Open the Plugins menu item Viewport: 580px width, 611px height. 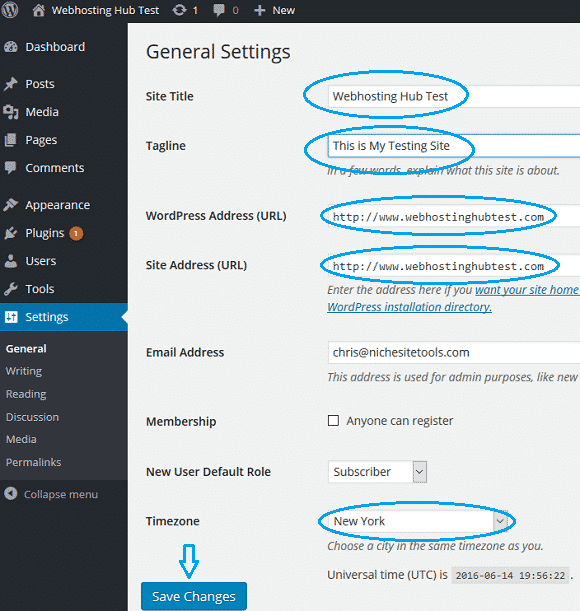tap(44, 233)
